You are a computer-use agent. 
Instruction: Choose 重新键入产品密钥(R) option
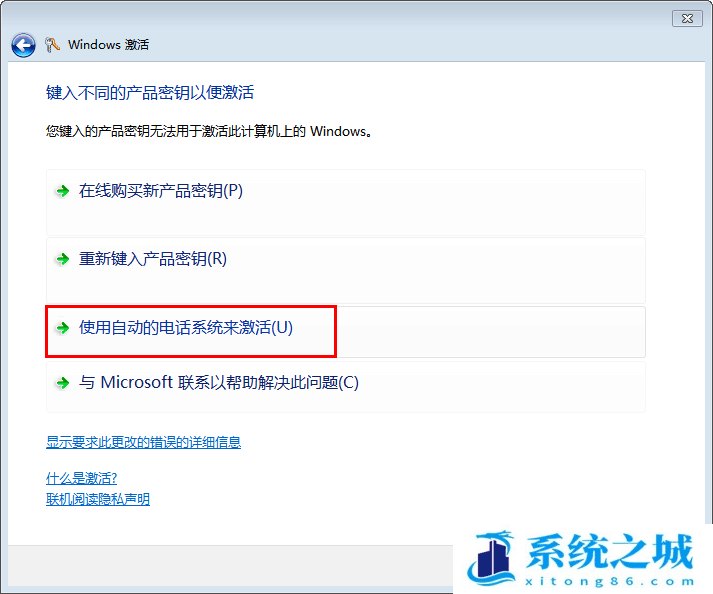(346, 271)
